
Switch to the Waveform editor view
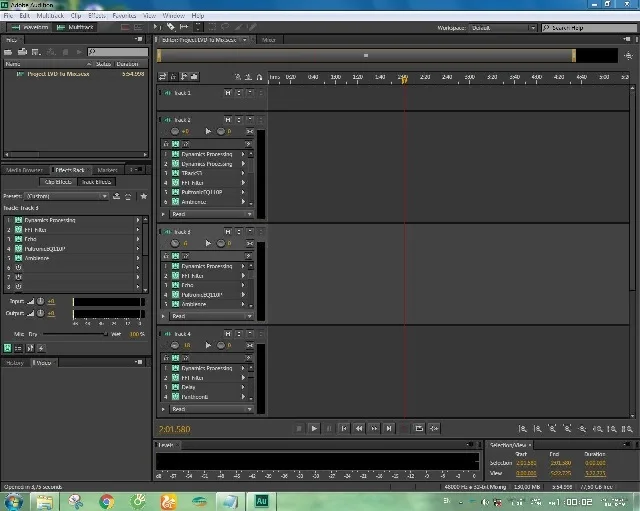click(x=30, y=27)
